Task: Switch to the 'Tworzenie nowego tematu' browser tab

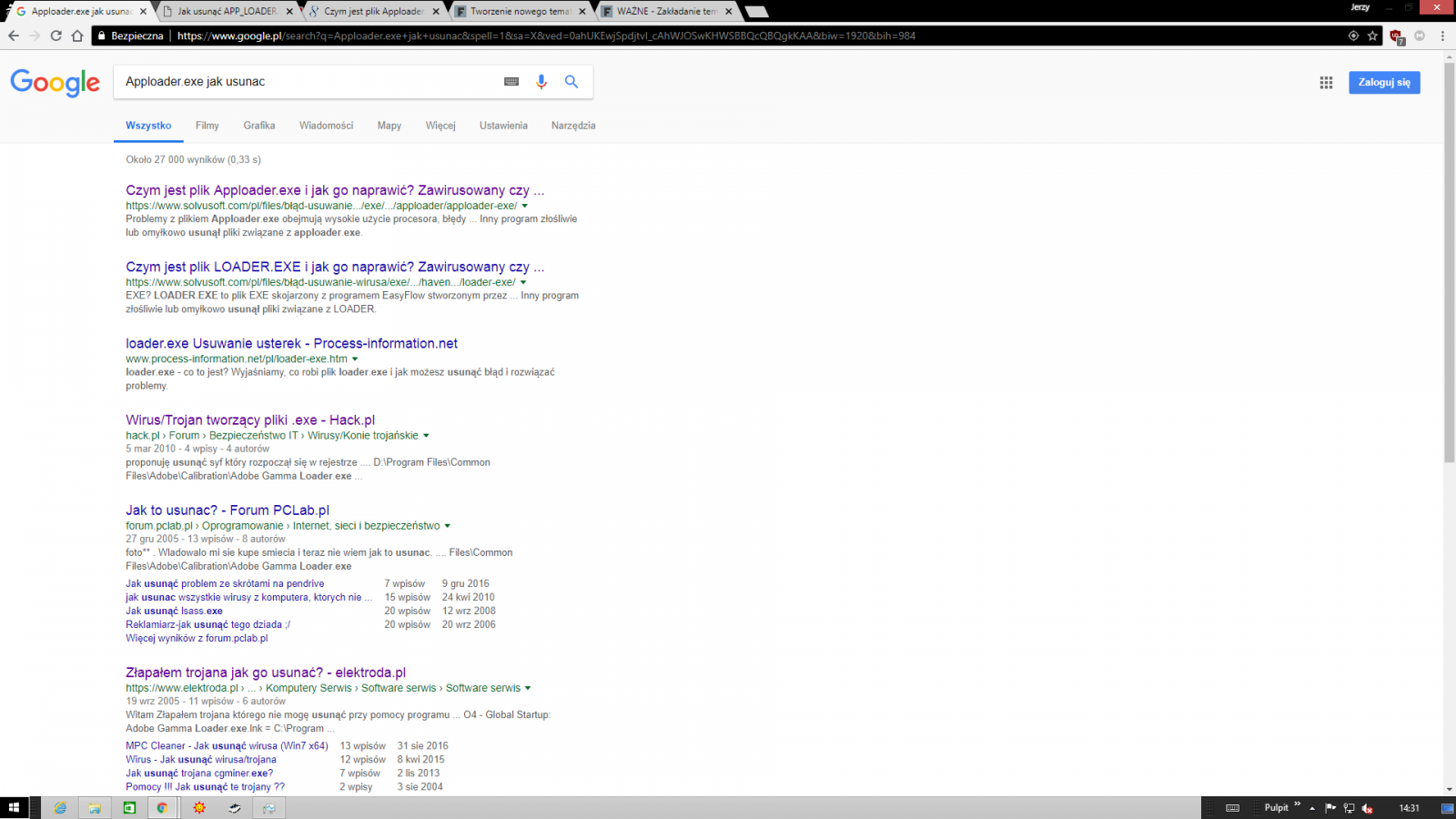Action: 520,12
